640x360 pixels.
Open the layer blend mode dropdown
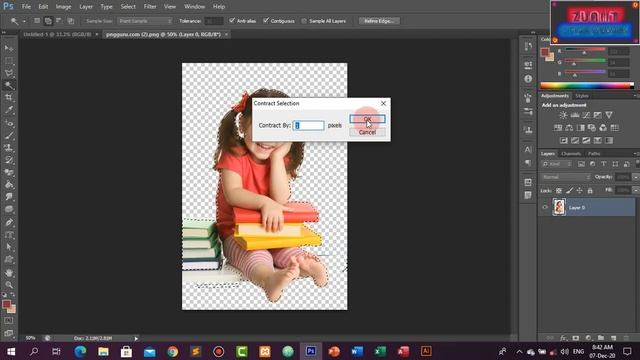click(566, 177)
